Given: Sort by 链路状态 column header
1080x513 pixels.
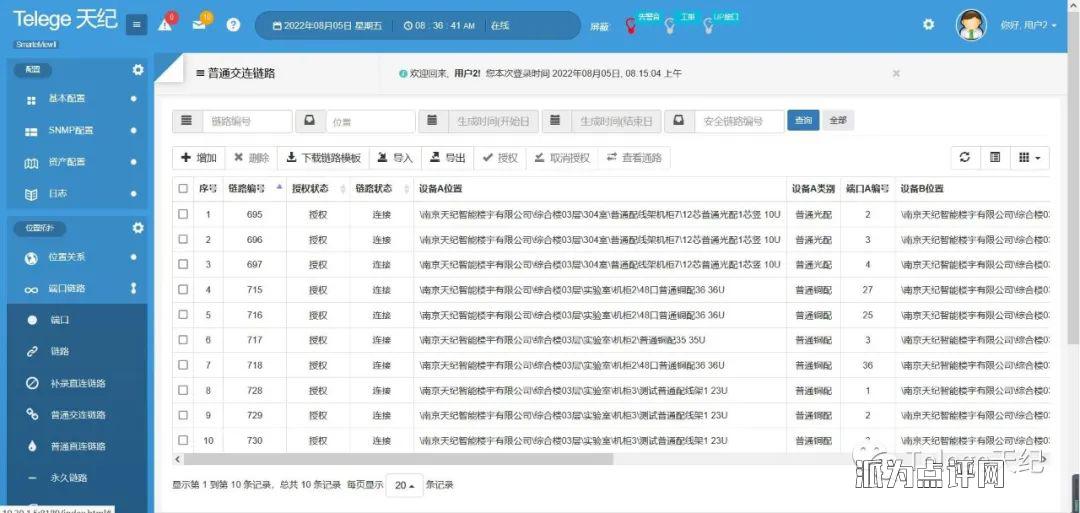Looking at the screenshot, I should point(382,189).
